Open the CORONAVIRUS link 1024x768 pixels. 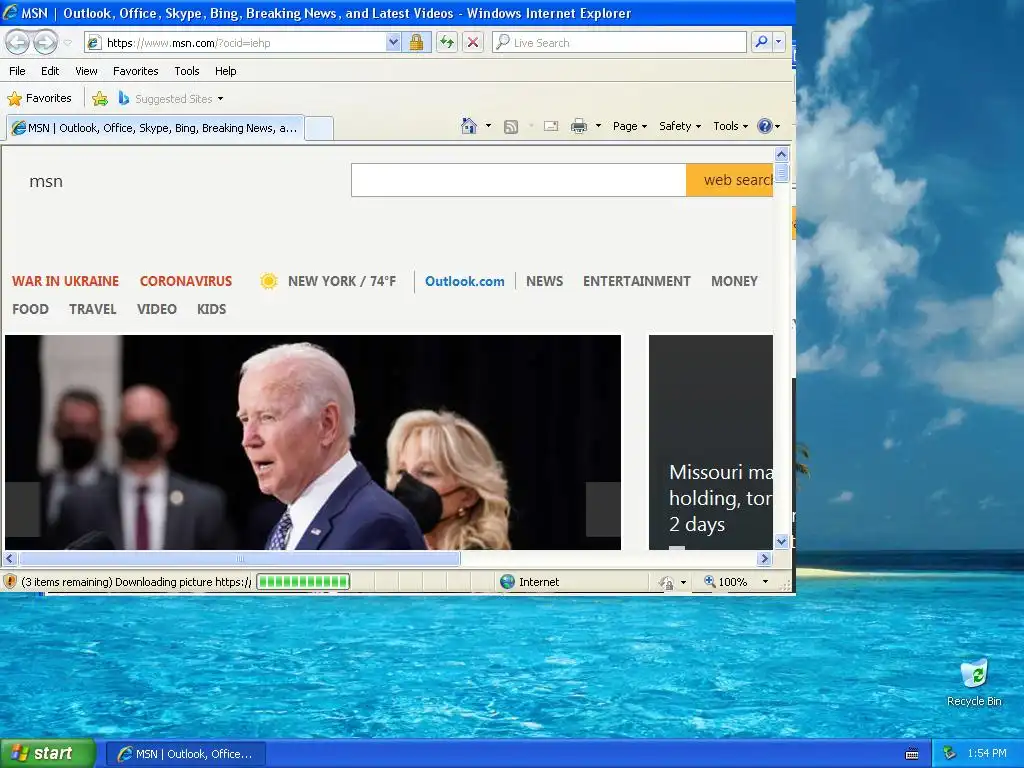point(185,281)
